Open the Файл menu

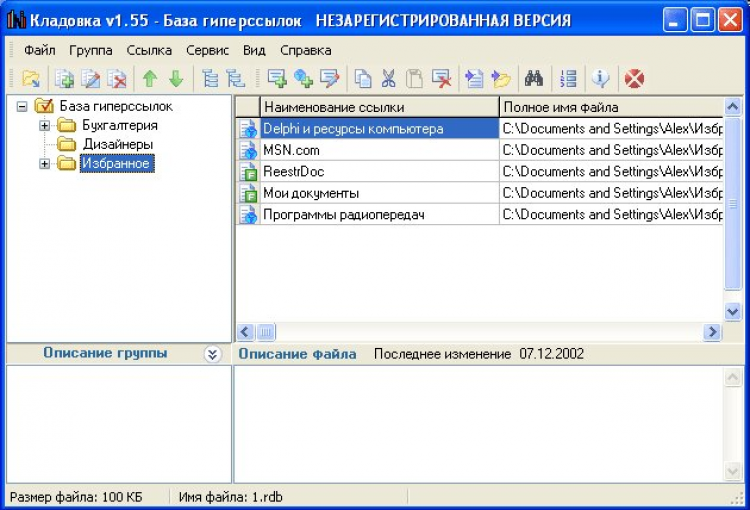point(40,50)
